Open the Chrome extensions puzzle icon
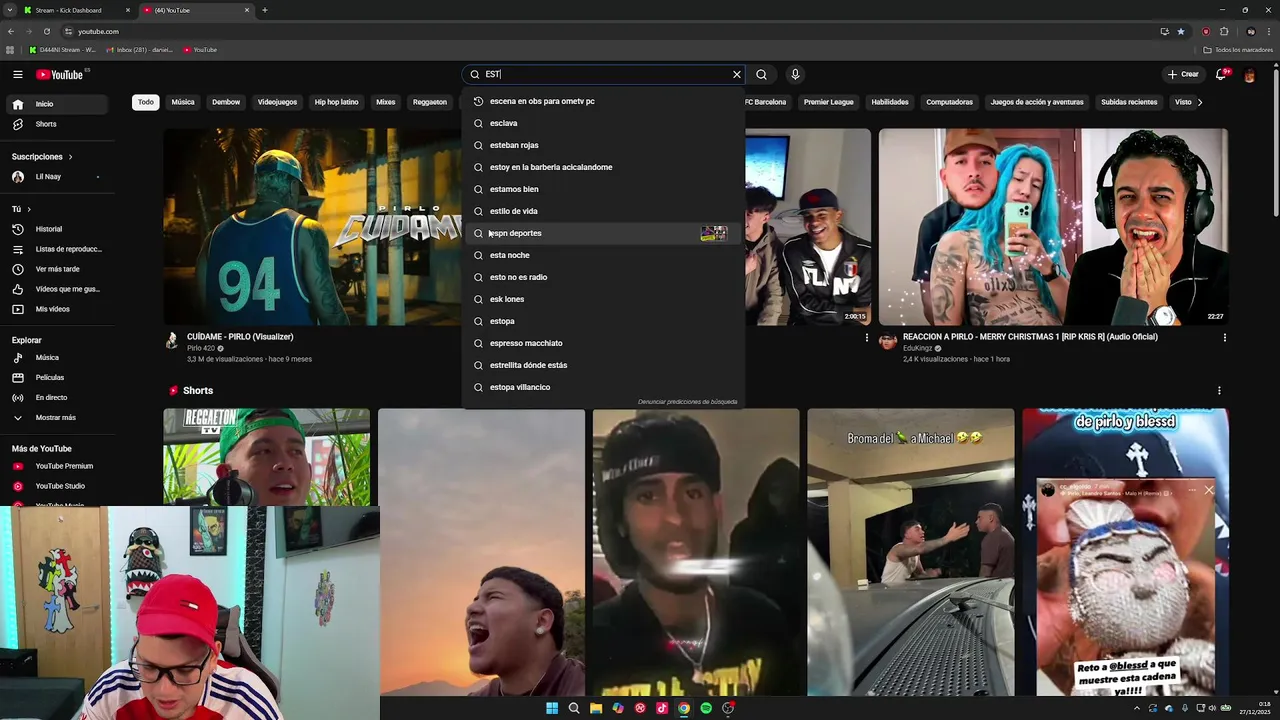The height and width of the screenshot is (720, 1280). click(1224, 31)
